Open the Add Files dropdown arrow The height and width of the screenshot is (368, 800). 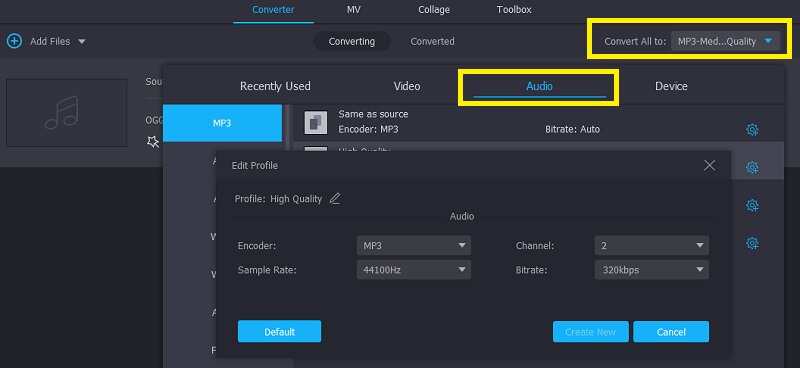coord(82,41)
